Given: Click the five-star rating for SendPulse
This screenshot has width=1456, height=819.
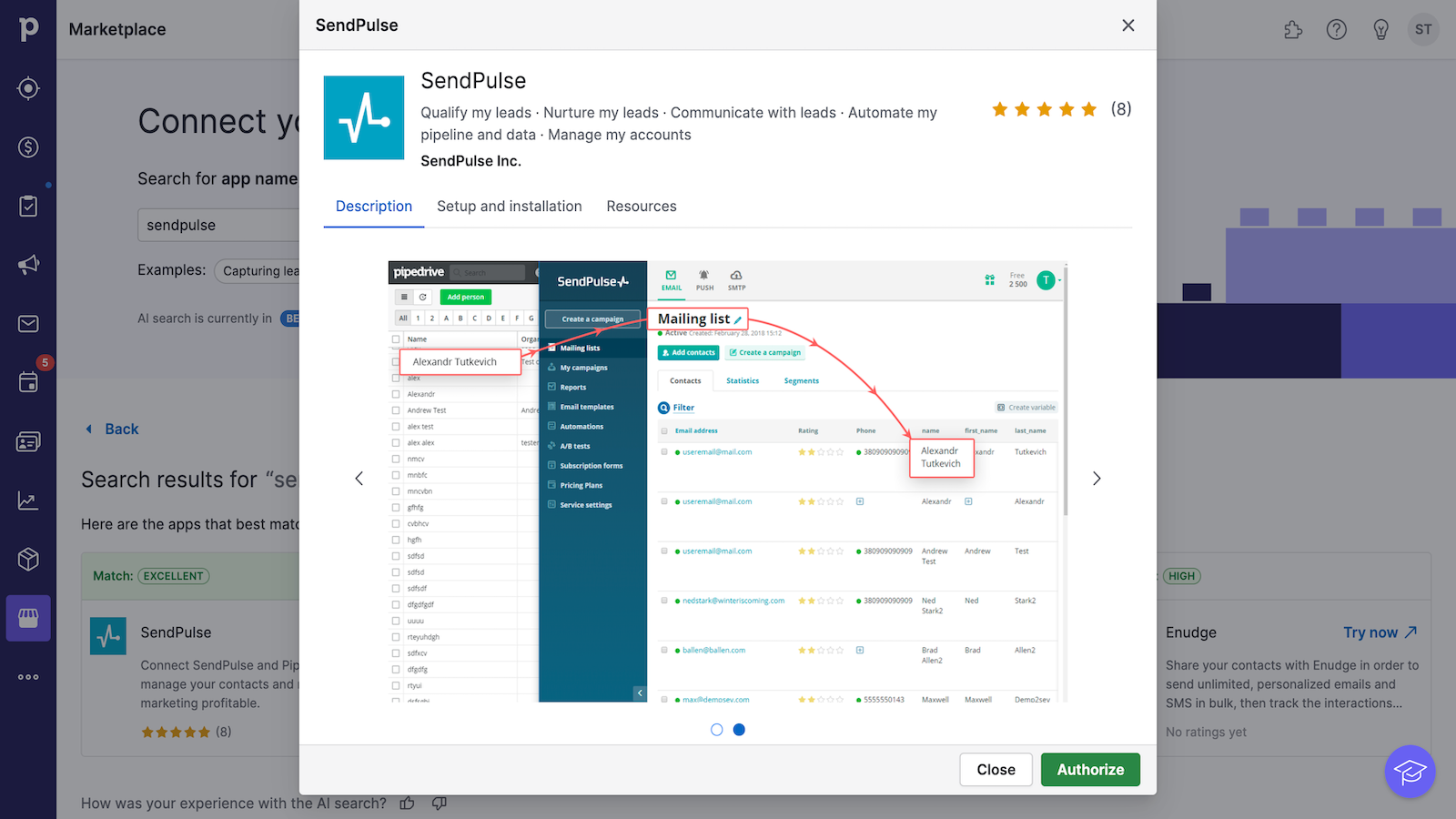Looking at the screenshot, I should click(1044, 110).
